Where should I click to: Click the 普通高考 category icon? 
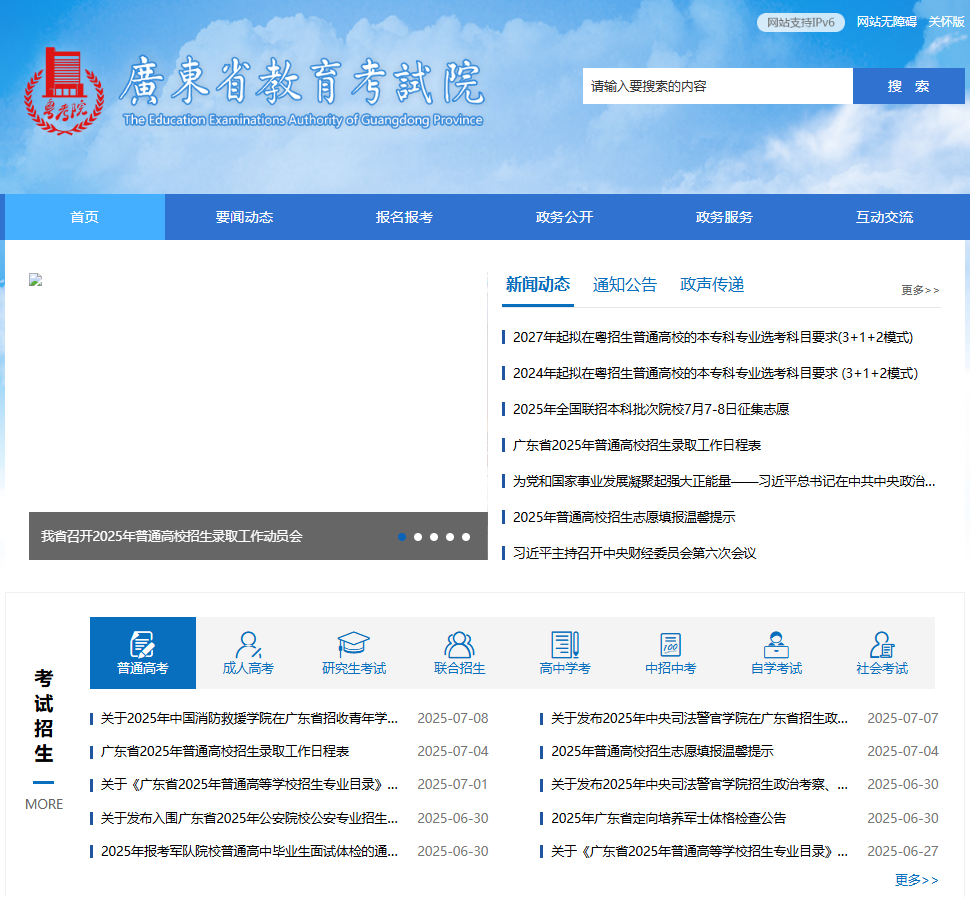coord(142,643)
